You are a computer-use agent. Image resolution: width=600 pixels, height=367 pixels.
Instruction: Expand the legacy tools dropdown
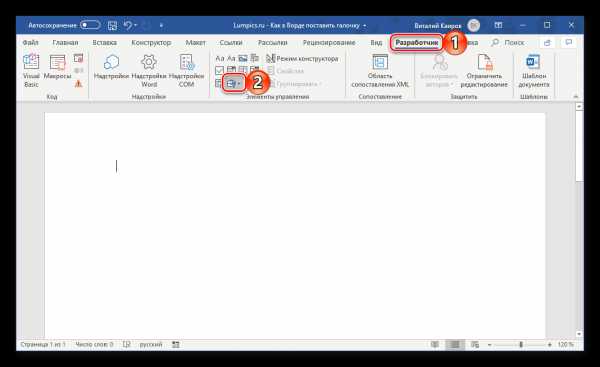point(233,83)
